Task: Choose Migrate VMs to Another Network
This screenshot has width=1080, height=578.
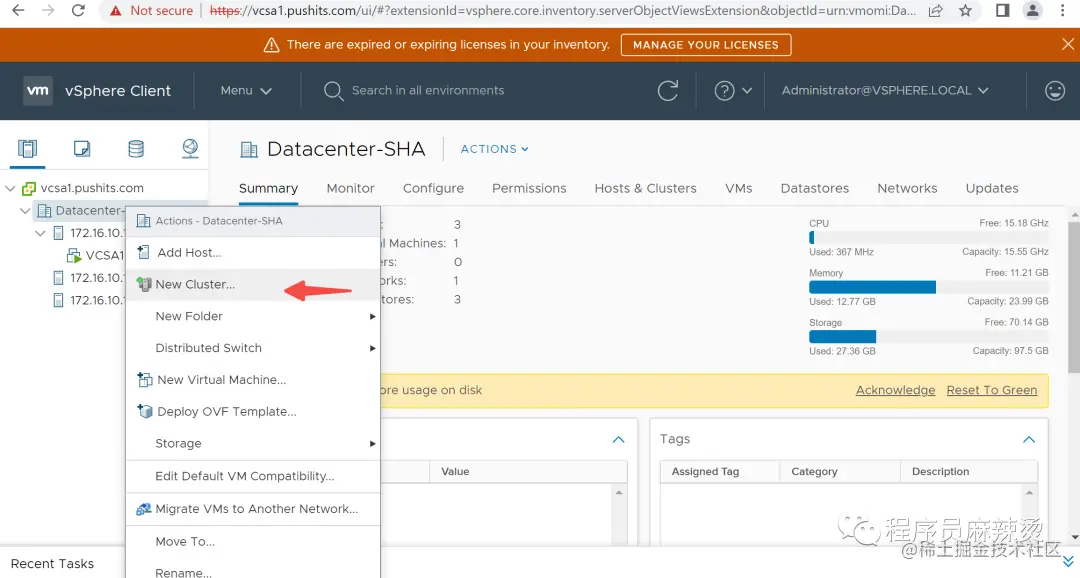Action: (x=253, y=509)
